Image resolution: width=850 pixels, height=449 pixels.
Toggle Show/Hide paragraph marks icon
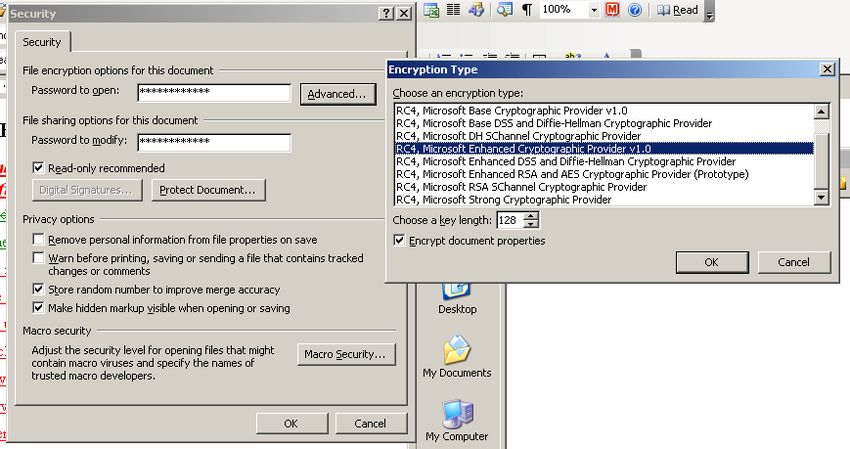point(526,10)
